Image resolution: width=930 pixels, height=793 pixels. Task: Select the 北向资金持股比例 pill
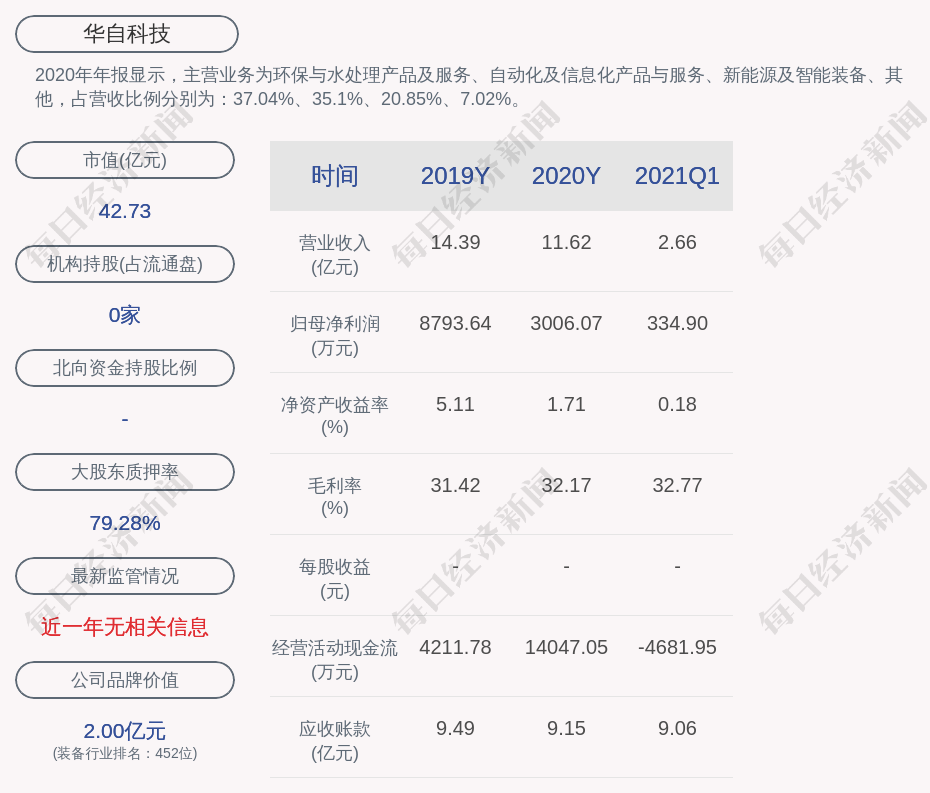pos(125,368)
